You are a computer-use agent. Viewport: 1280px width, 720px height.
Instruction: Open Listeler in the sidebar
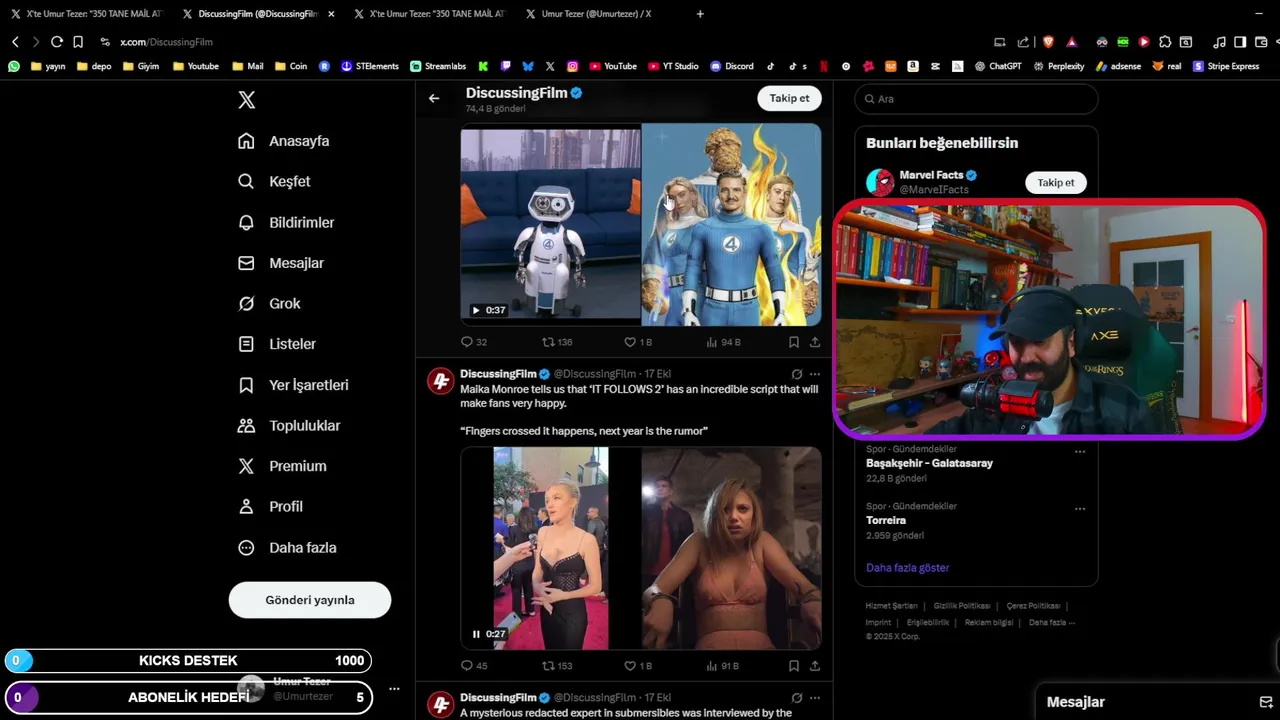pos(277,344)
